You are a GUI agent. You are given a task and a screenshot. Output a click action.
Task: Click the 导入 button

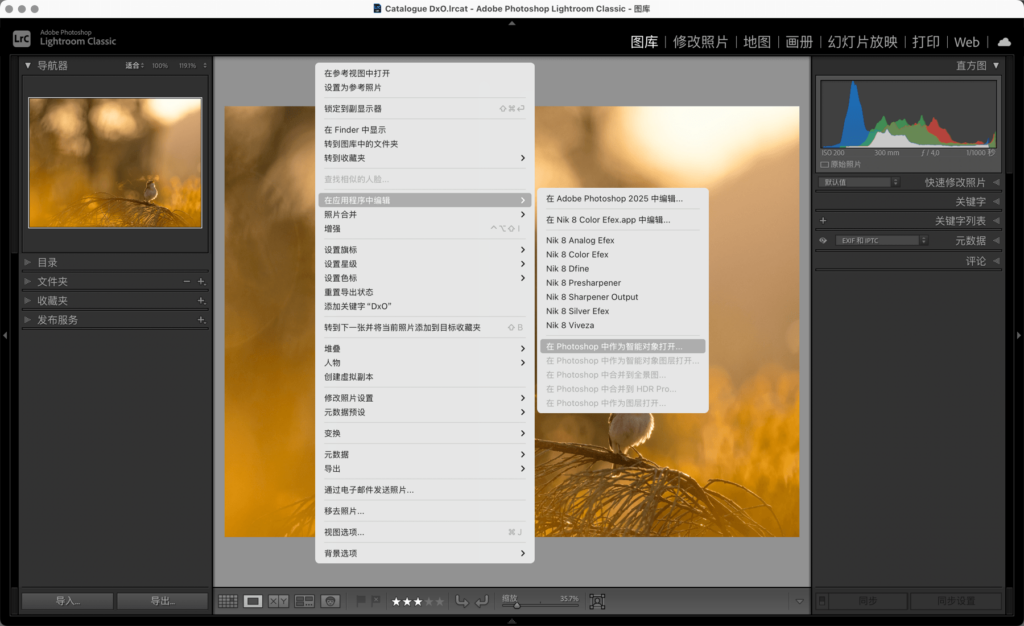(x=67, y=601)
